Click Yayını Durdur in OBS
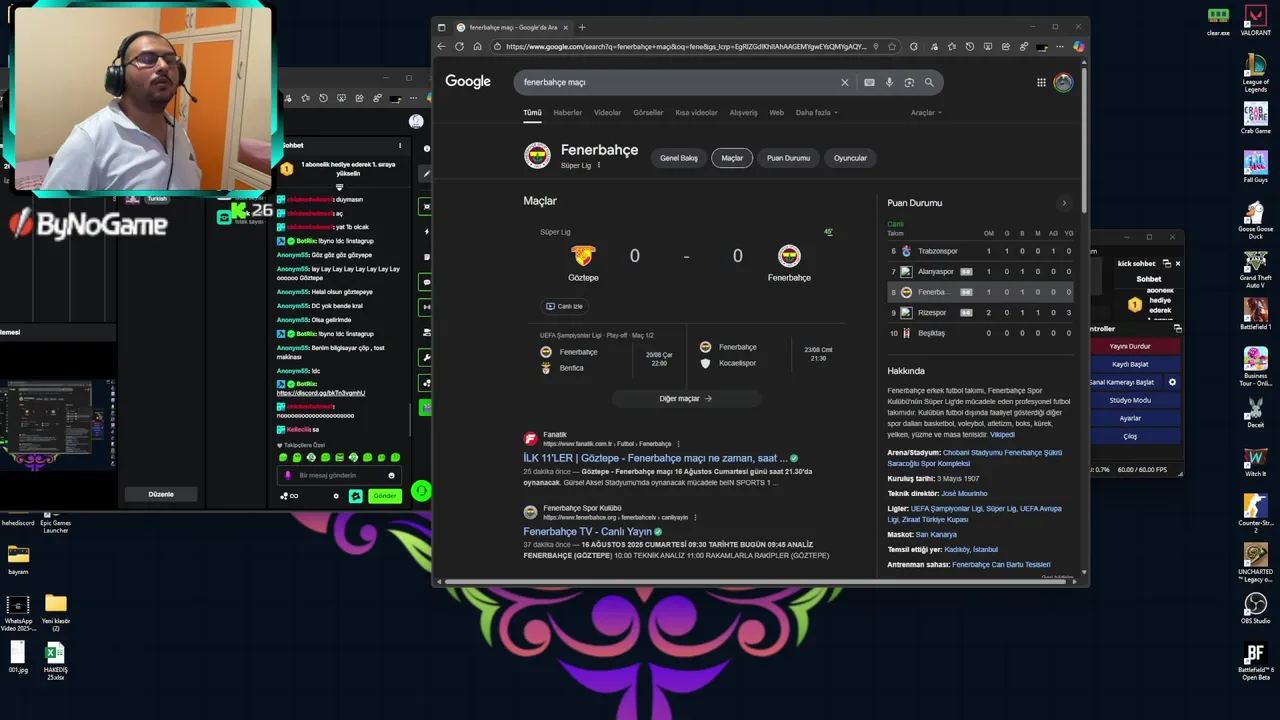Image resolution: width=1280 pixels, height=720 pixels. [x=1130, y=346]
